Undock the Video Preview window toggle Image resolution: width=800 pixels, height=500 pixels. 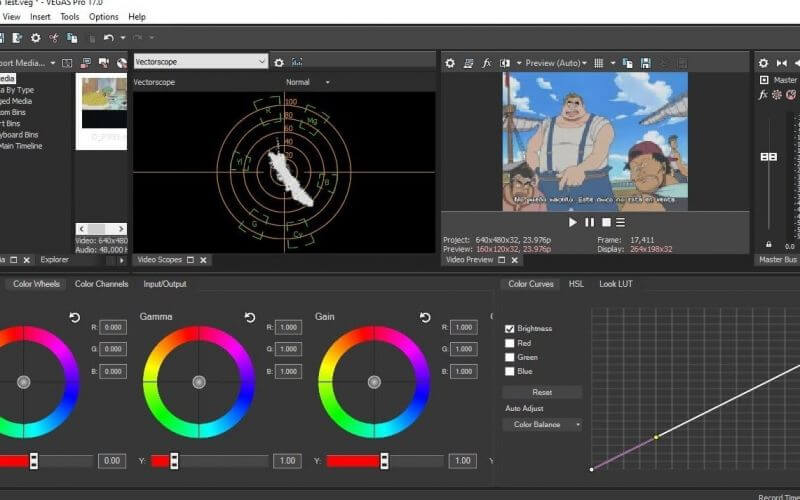(x=502, y=260)
